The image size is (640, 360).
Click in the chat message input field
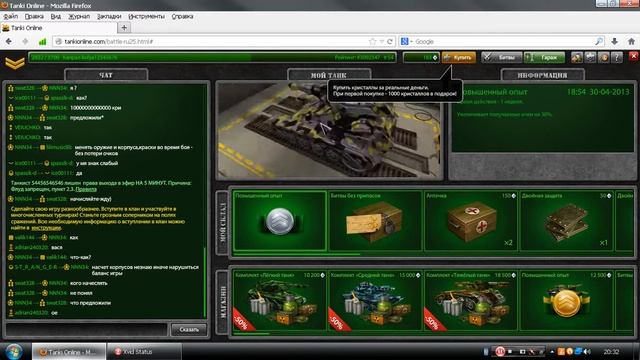pos(87,329)
